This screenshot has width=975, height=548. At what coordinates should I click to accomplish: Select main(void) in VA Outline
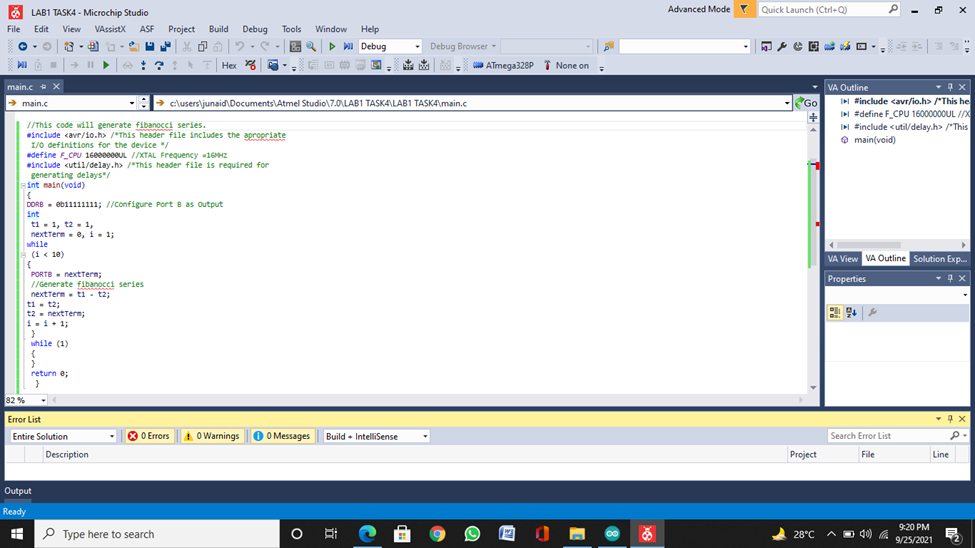click(x=874, y=140)
